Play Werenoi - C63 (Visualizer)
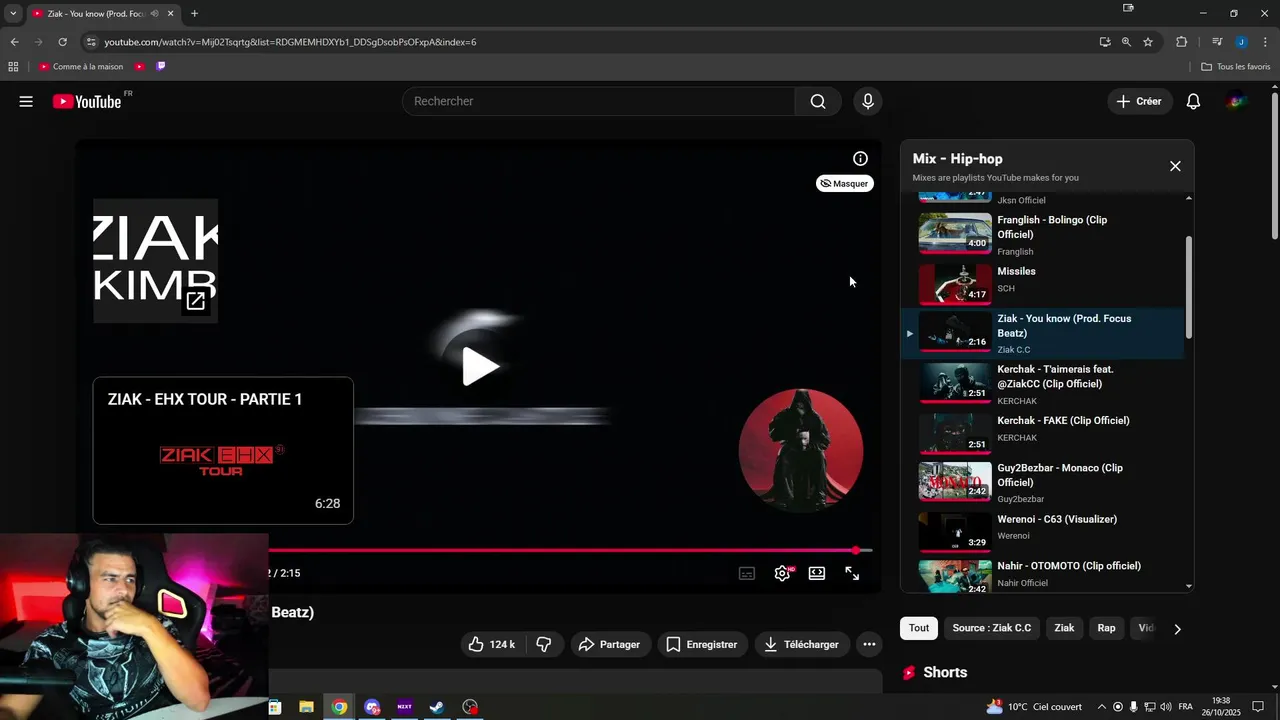This screenshot has height=720, width=1280. pos(1041,530)
